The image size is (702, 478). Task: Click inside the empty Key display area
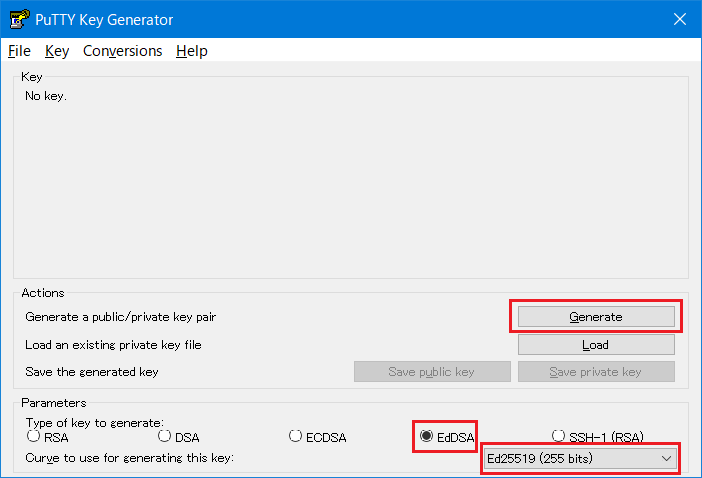(350, 180)
